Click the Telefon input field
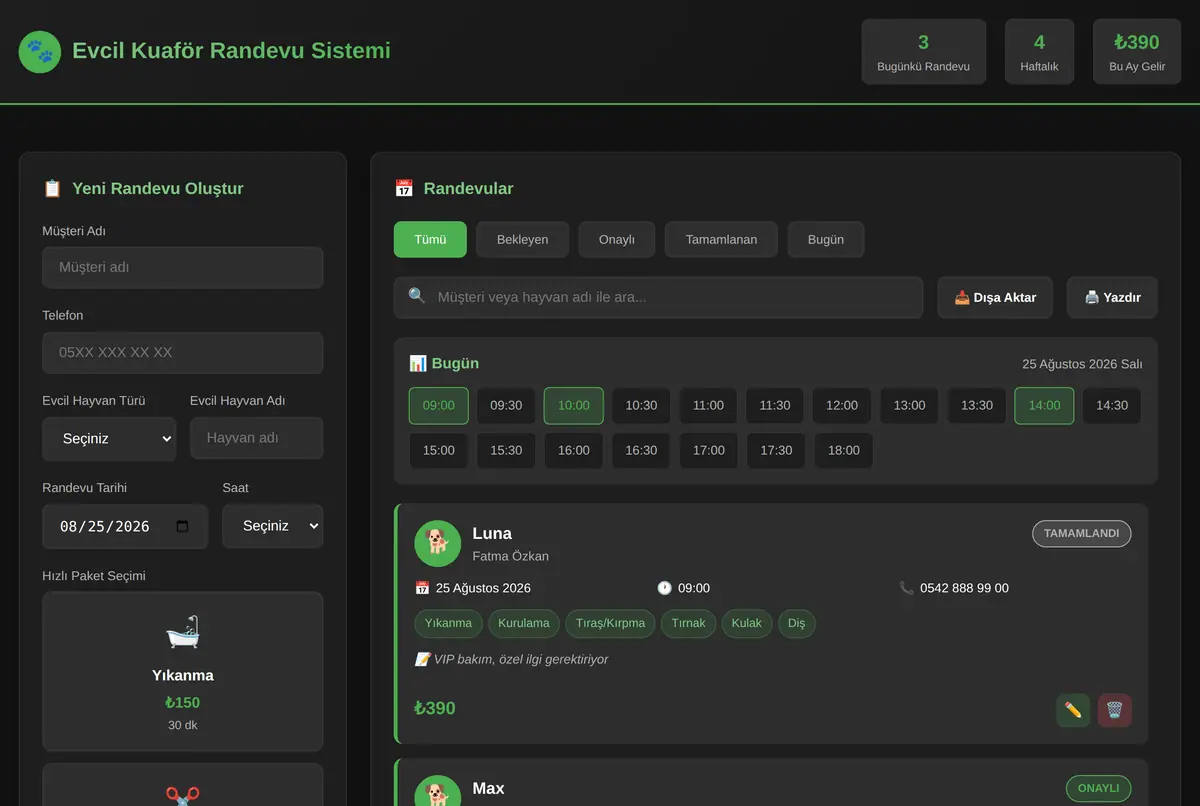The image size is (1200, 806). click(x=182, y=353)
